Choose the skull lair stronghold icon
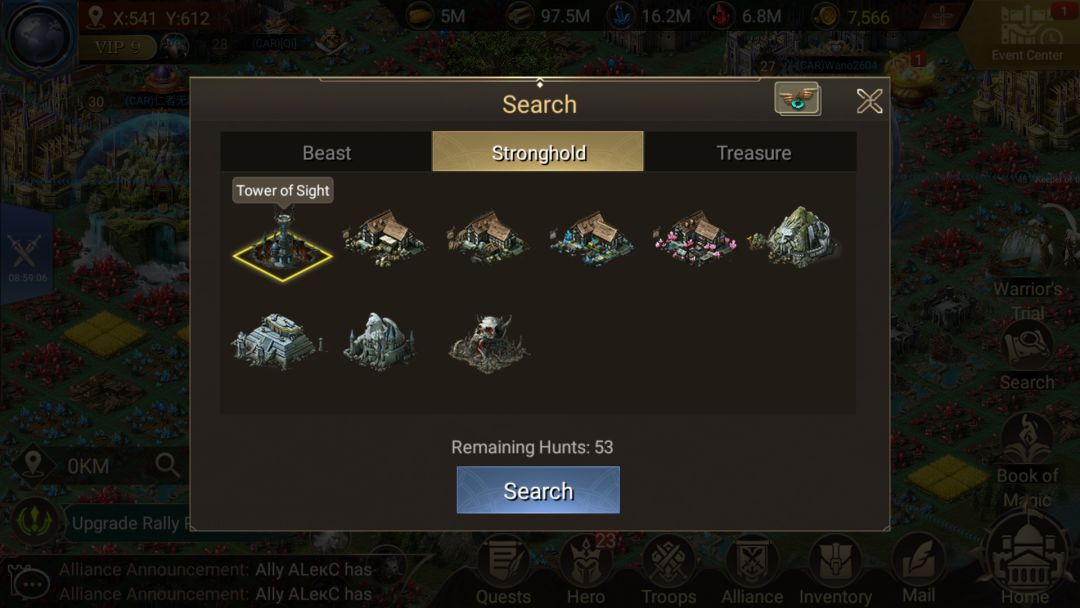The image size is (1080, 608). coord(488,343)
